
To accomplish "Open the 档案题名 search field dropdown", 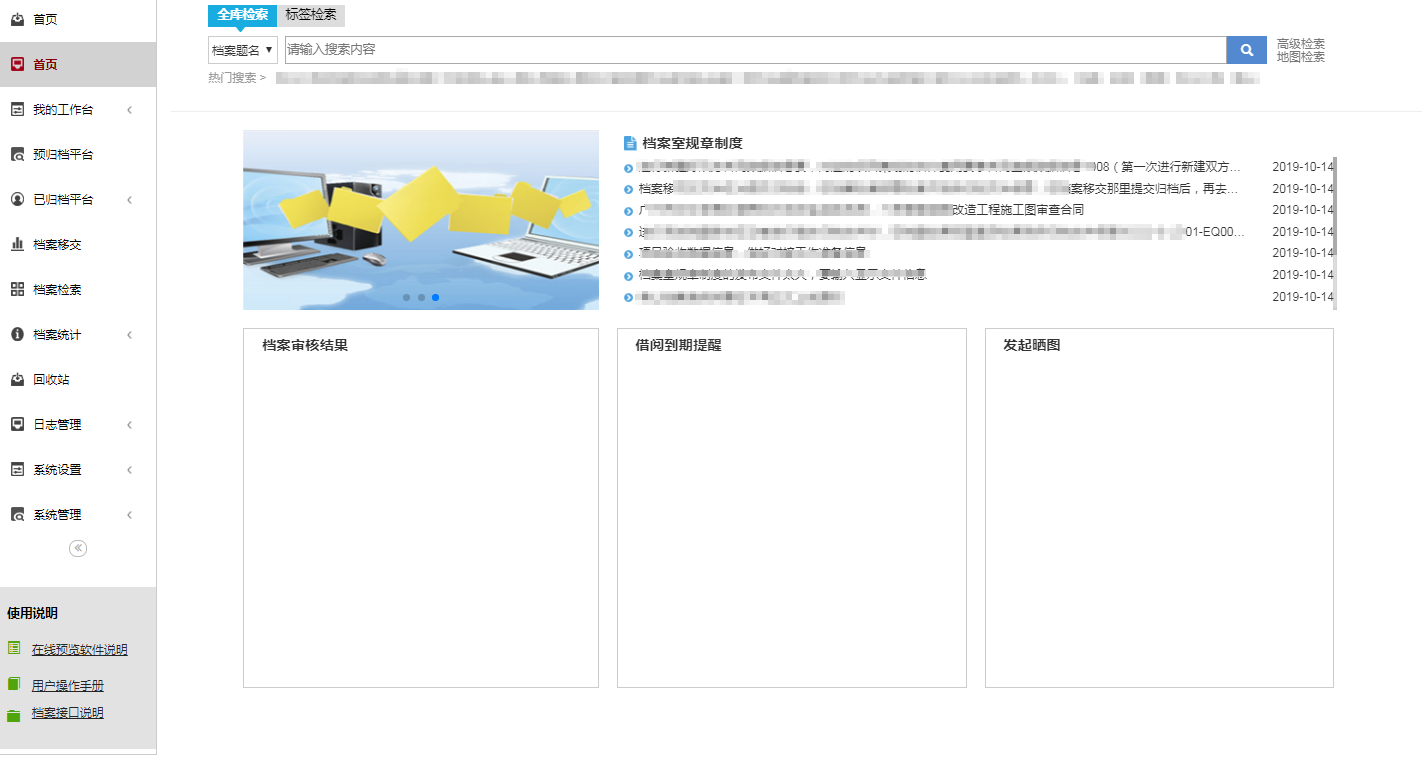I will coord(243,50).
